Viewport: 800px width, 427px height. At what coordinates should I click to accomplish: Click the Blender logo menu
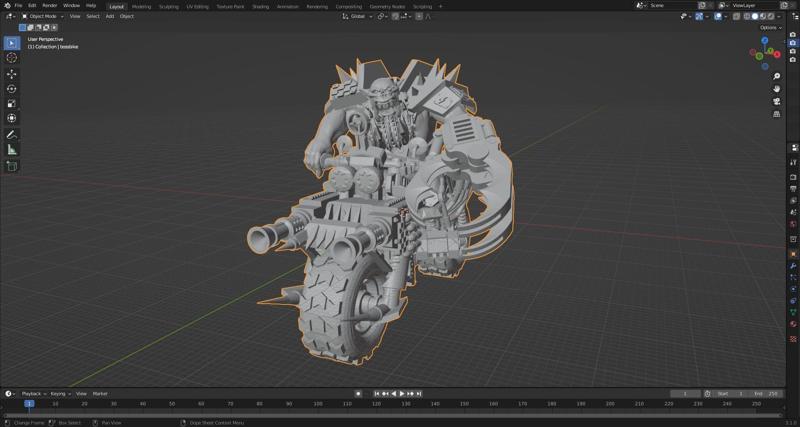pyautogui.click(x=7, y=6)
